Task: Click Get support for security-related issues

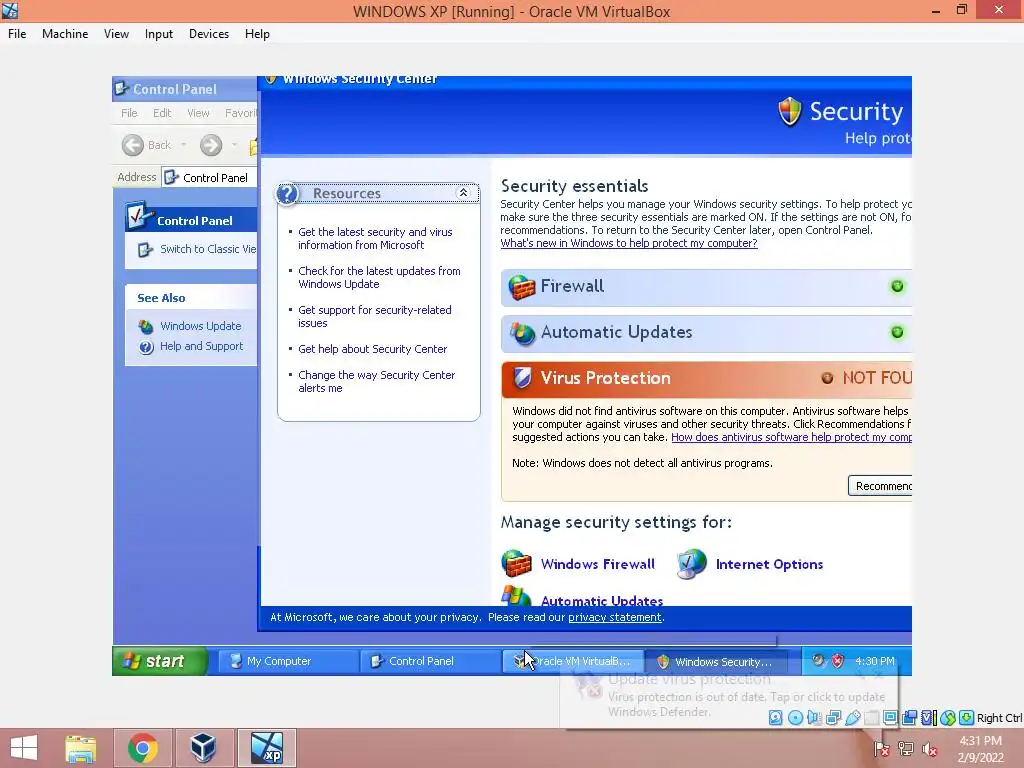Action: [374, 317]
